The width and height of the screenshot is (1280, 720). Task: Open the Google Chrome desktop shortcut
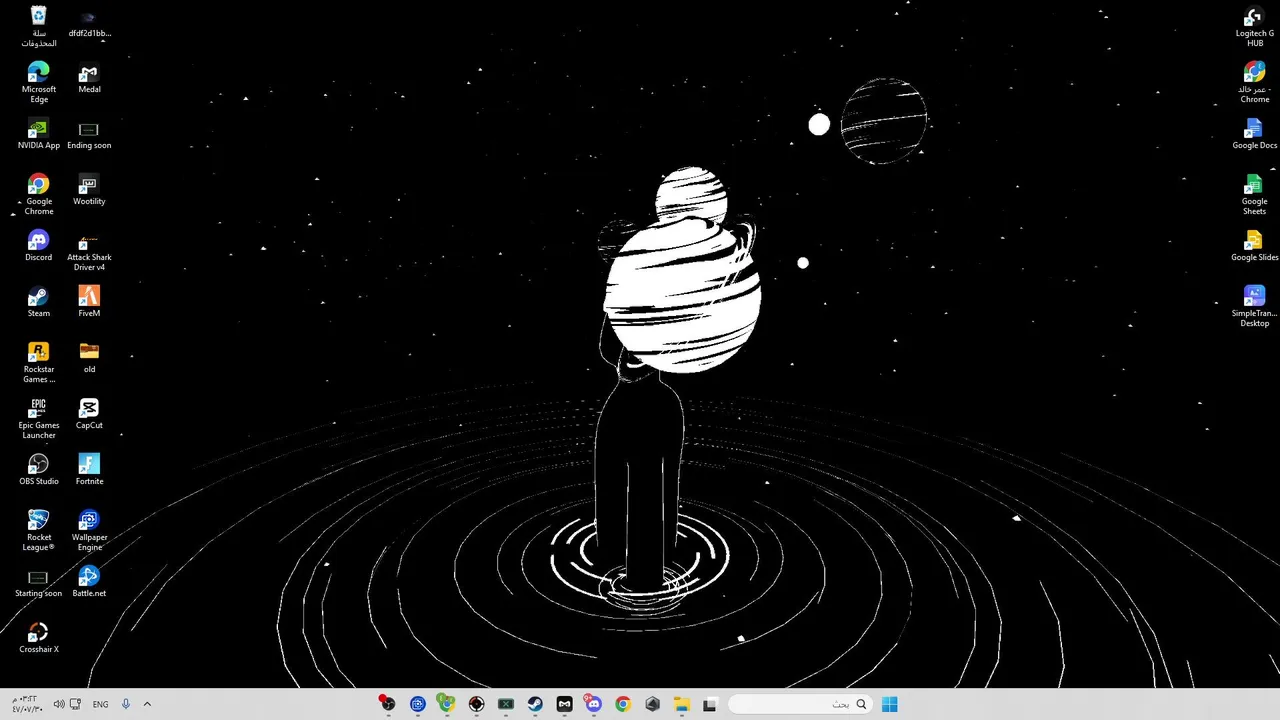pos(38,195)
